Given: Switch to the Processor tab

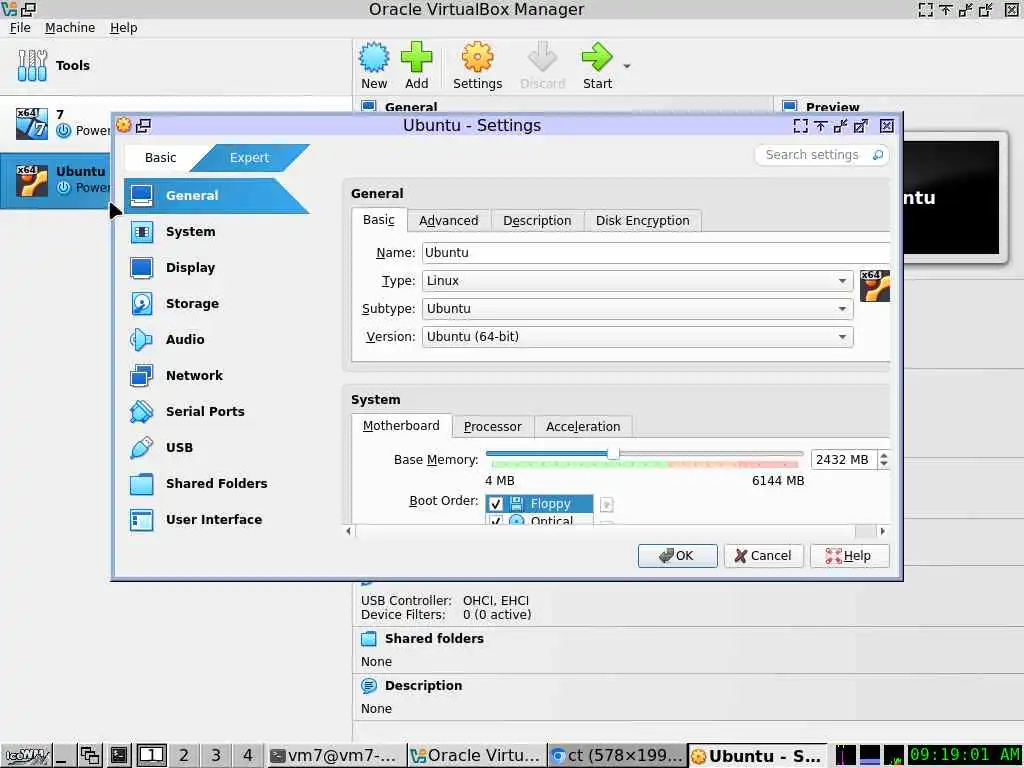Looking at the screenshot, I should tap(492, 426).
